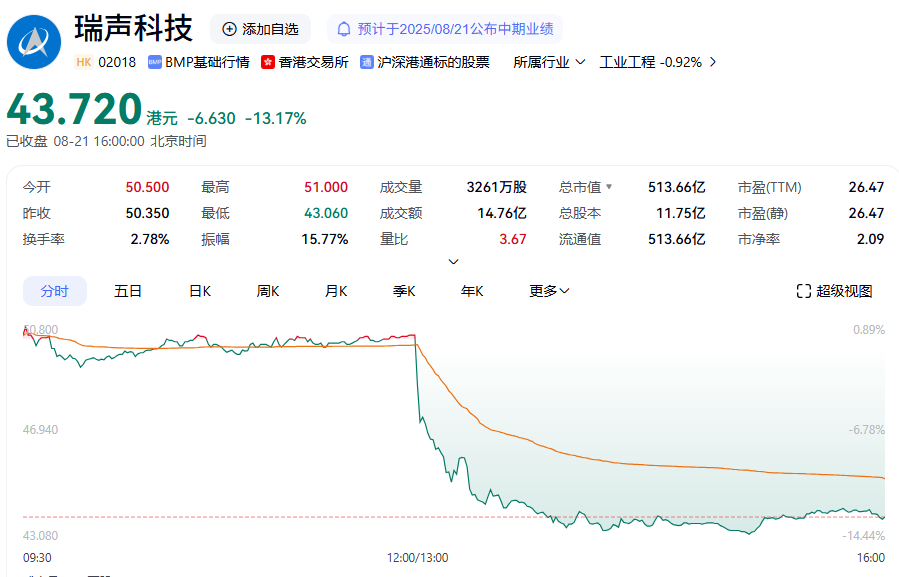Click the 最高 value 51.000
This screenshot has width=899, height=577.
coord(326,187)
